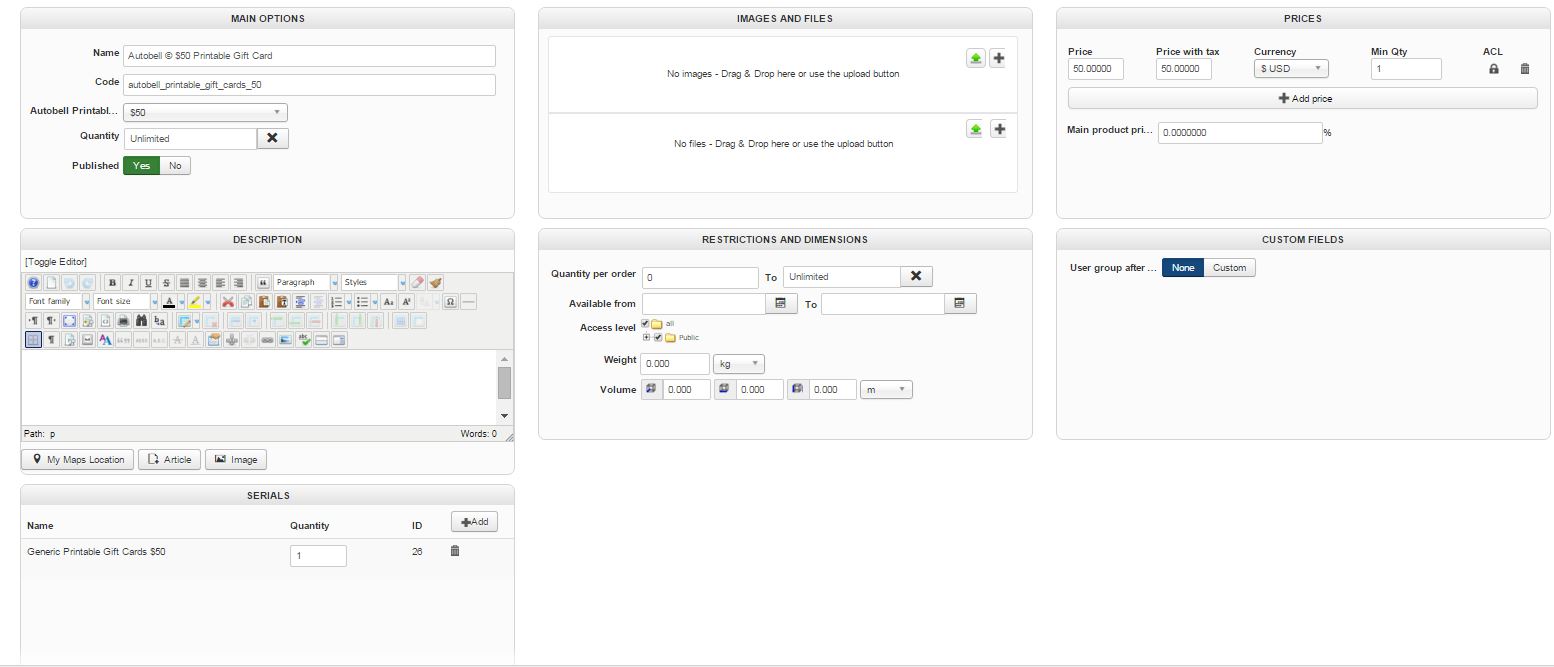Open the Paragraph format dropdown
Image resolution: width=1554 pixels, height=667 pixels.
(x=306, y=283)
